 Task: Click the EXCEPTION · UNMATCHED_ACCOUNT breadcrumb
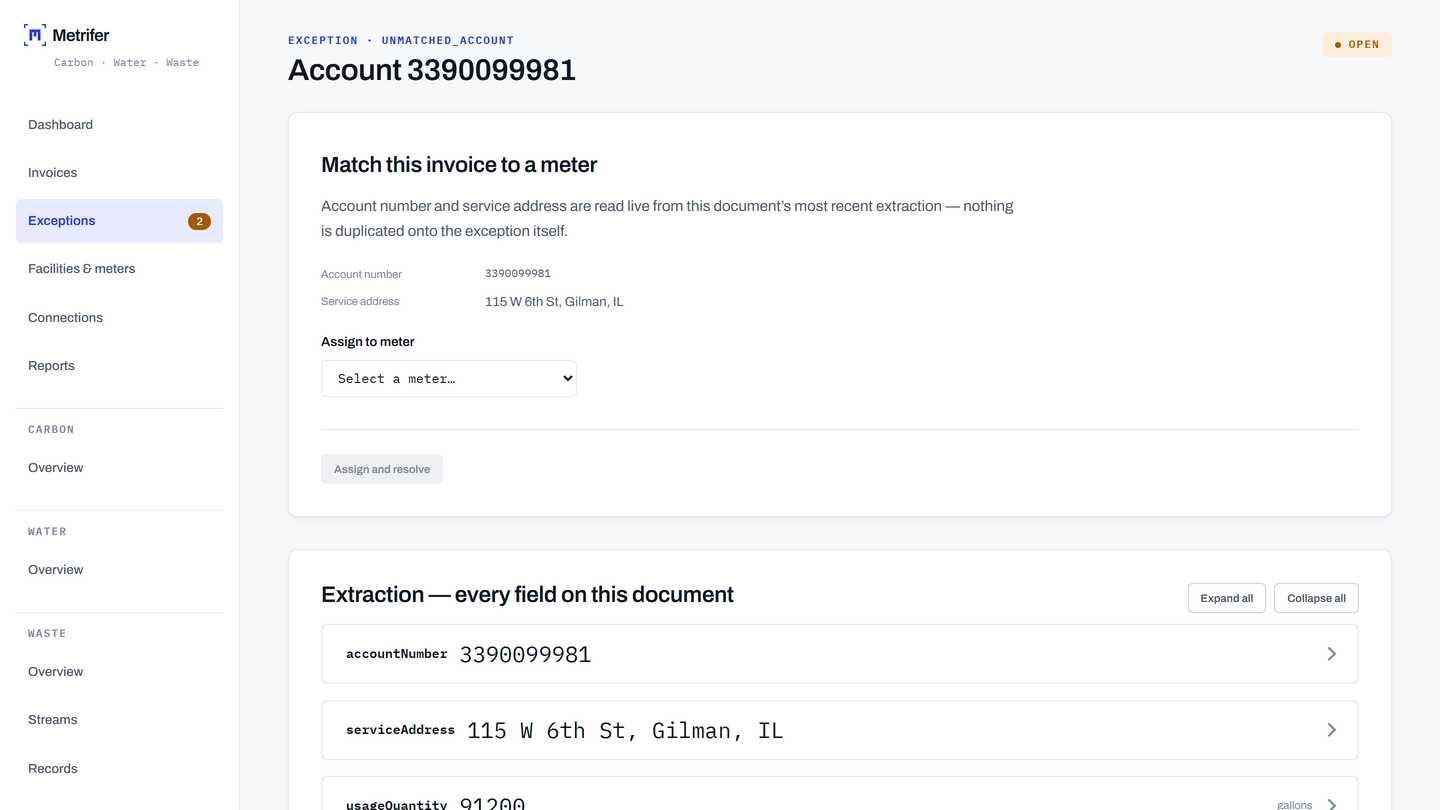401,41
